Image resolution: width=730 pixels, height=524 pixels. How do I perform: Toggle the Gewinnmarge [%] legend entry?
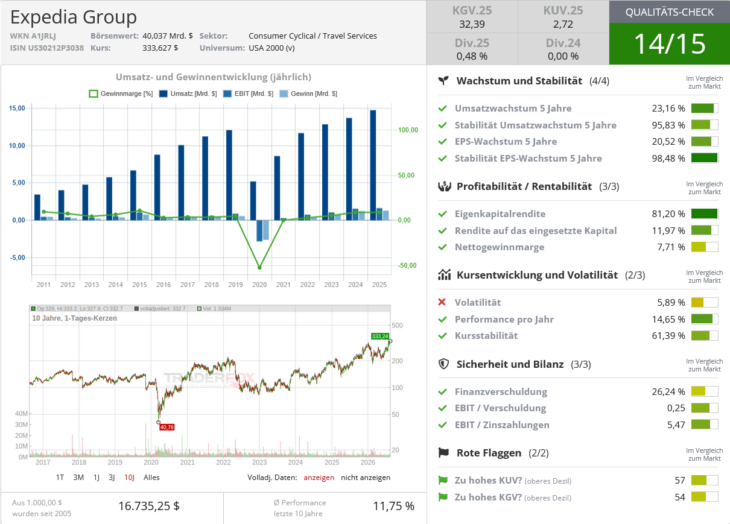coord(121,94)
